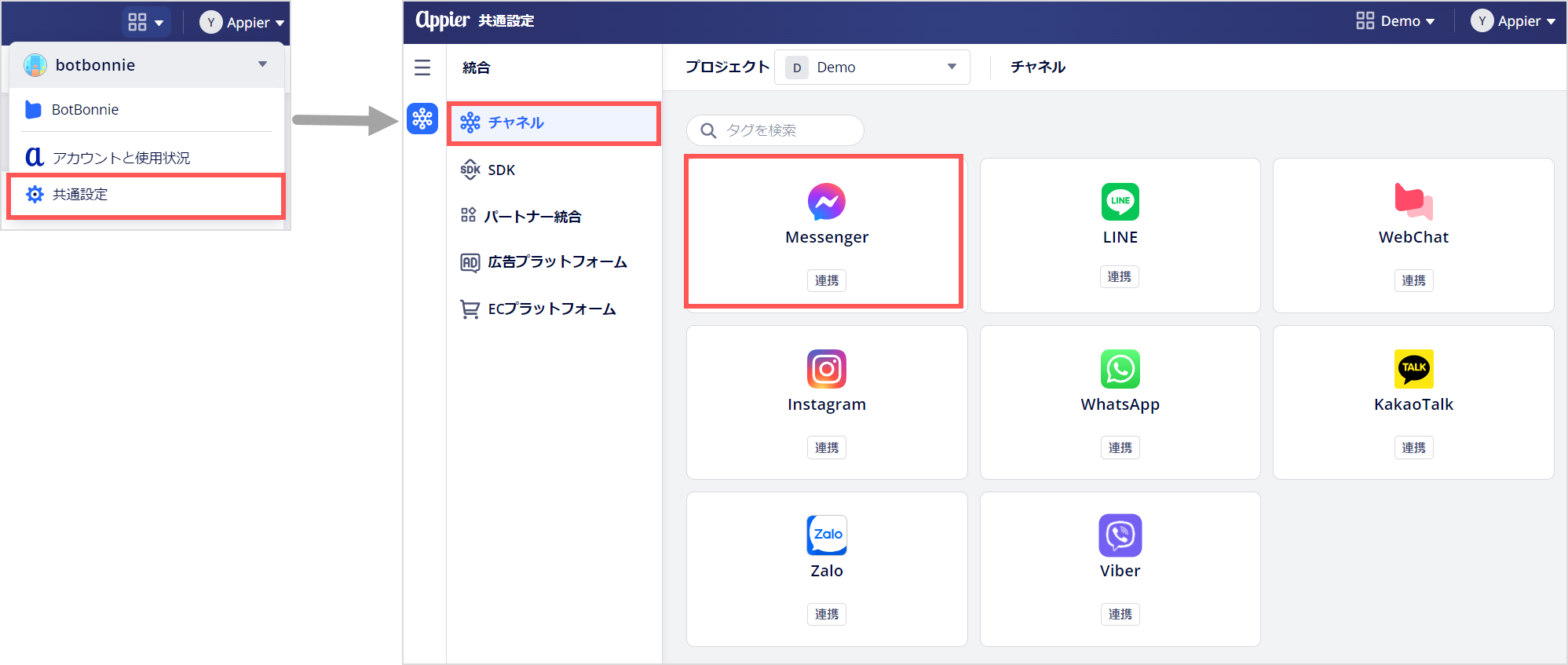Click 連携 button under WebChat
The height and width of the screenshot is (665, 1568).
[1413, 280]
